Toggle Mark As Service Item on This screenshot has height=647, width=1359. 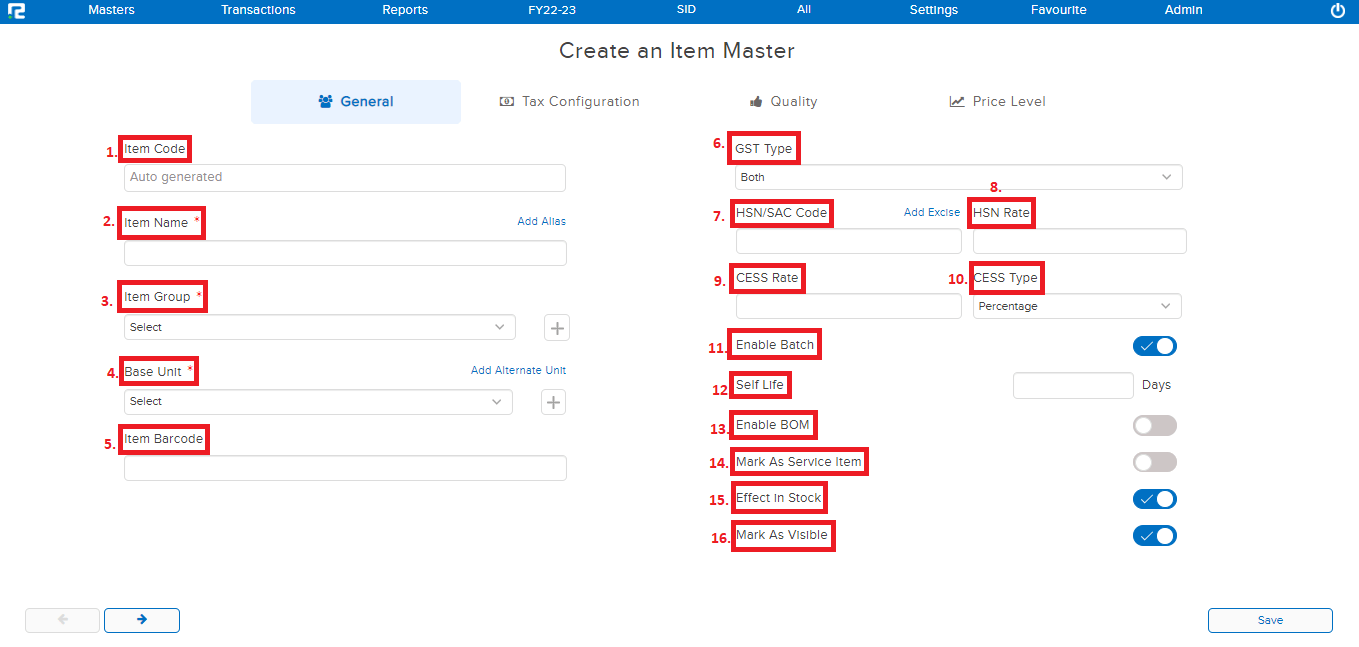[x=1154, y=462]
